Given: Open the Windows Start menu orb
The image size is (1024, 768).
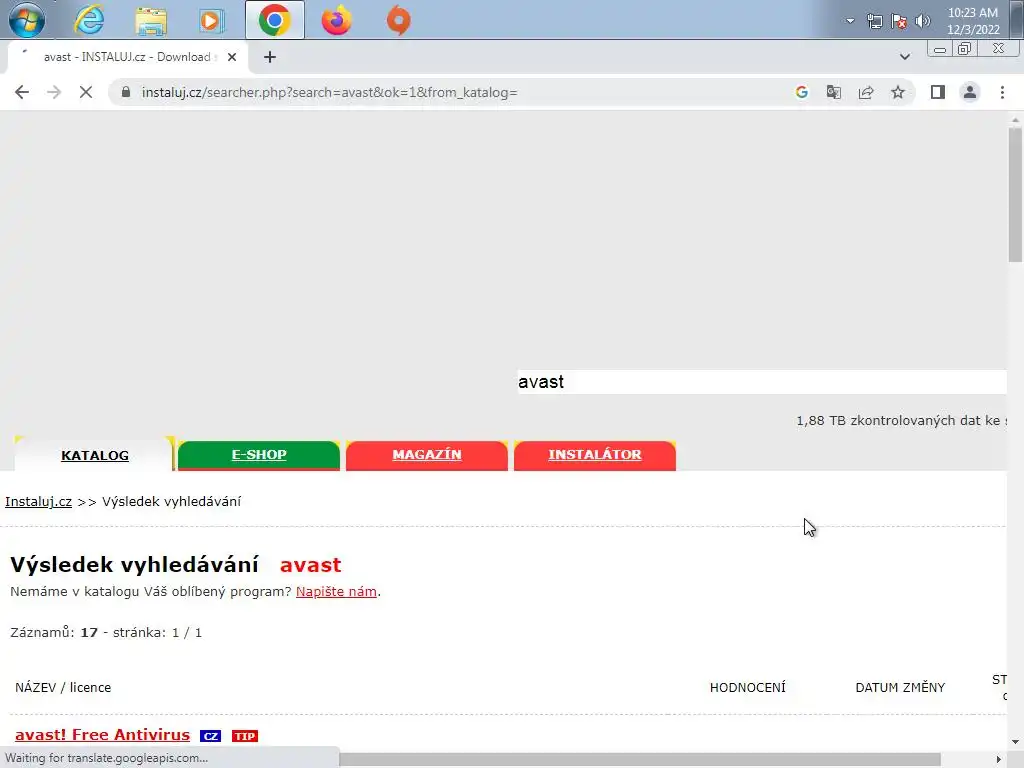Looking at the screenshot, I should click(x=27, y=20).
